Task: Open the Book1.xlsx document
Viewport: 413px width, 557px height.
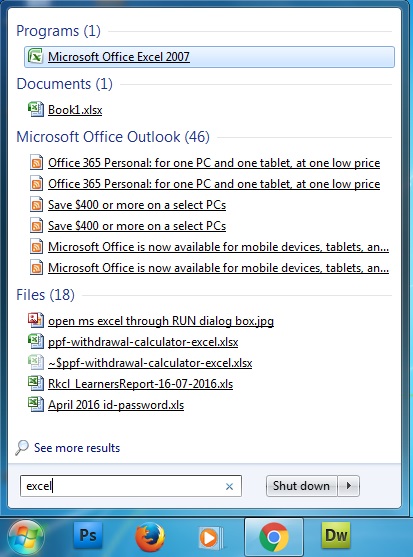Action: pos(75,110)
